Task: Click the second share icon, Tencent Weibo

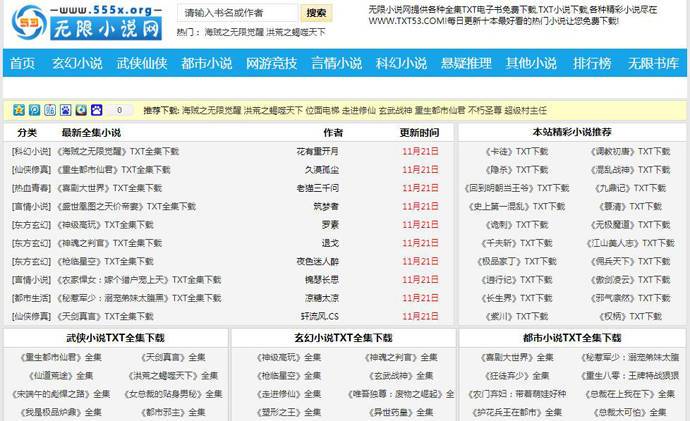Action: 35,110
